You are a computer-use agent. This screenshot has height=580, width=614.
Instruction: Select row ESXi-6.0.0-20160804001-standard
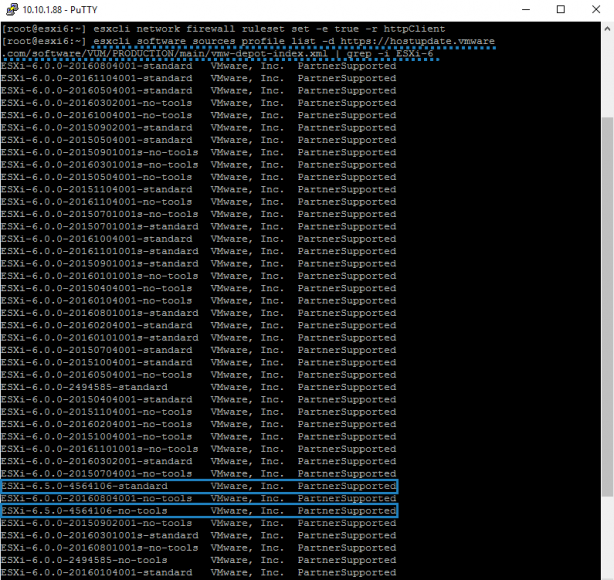click(x=199, y=66)
